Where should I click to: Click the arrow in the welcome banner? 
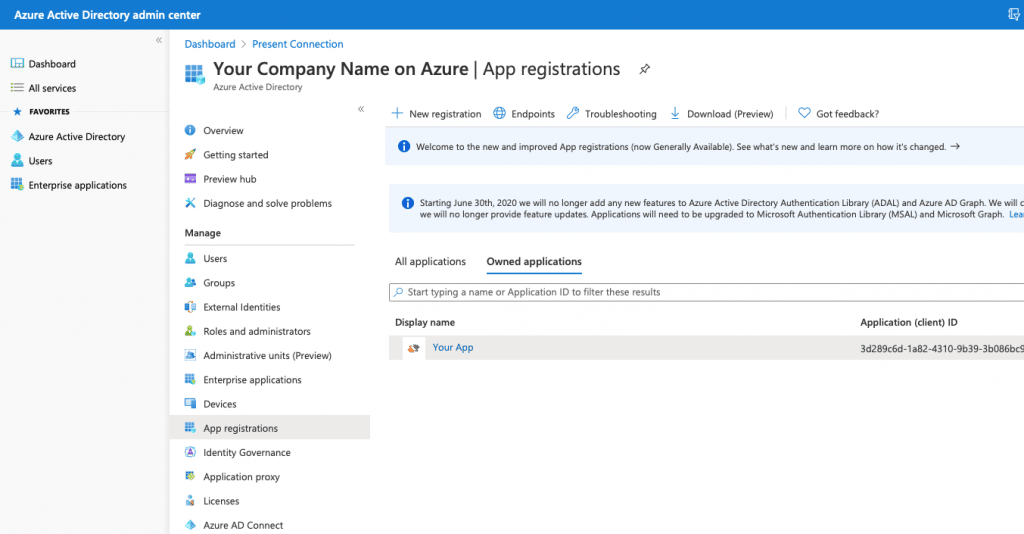[x=955, y=146]
